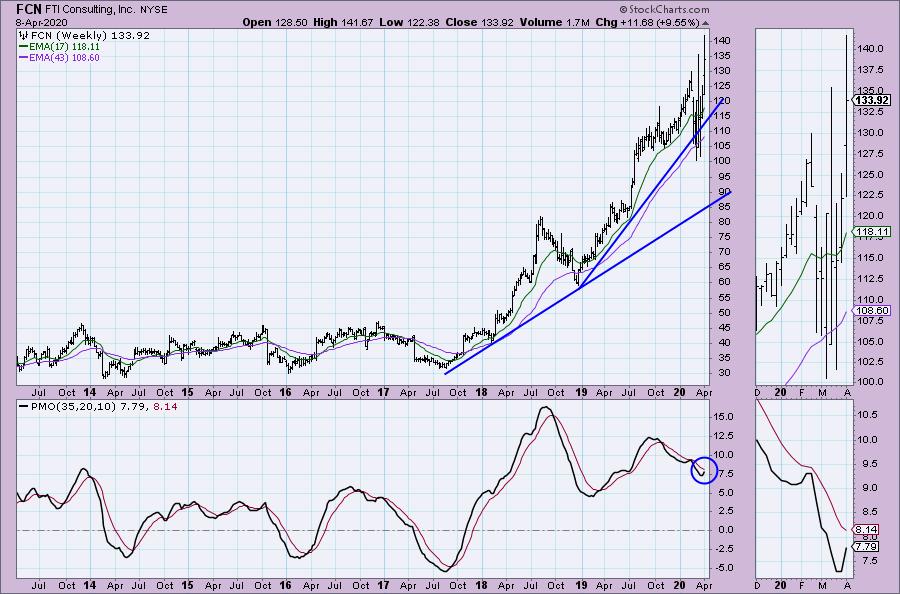The width and height of the screenshot is (900, 594).
Task: Click the High 141.67 value
Action: coord(343,22)
